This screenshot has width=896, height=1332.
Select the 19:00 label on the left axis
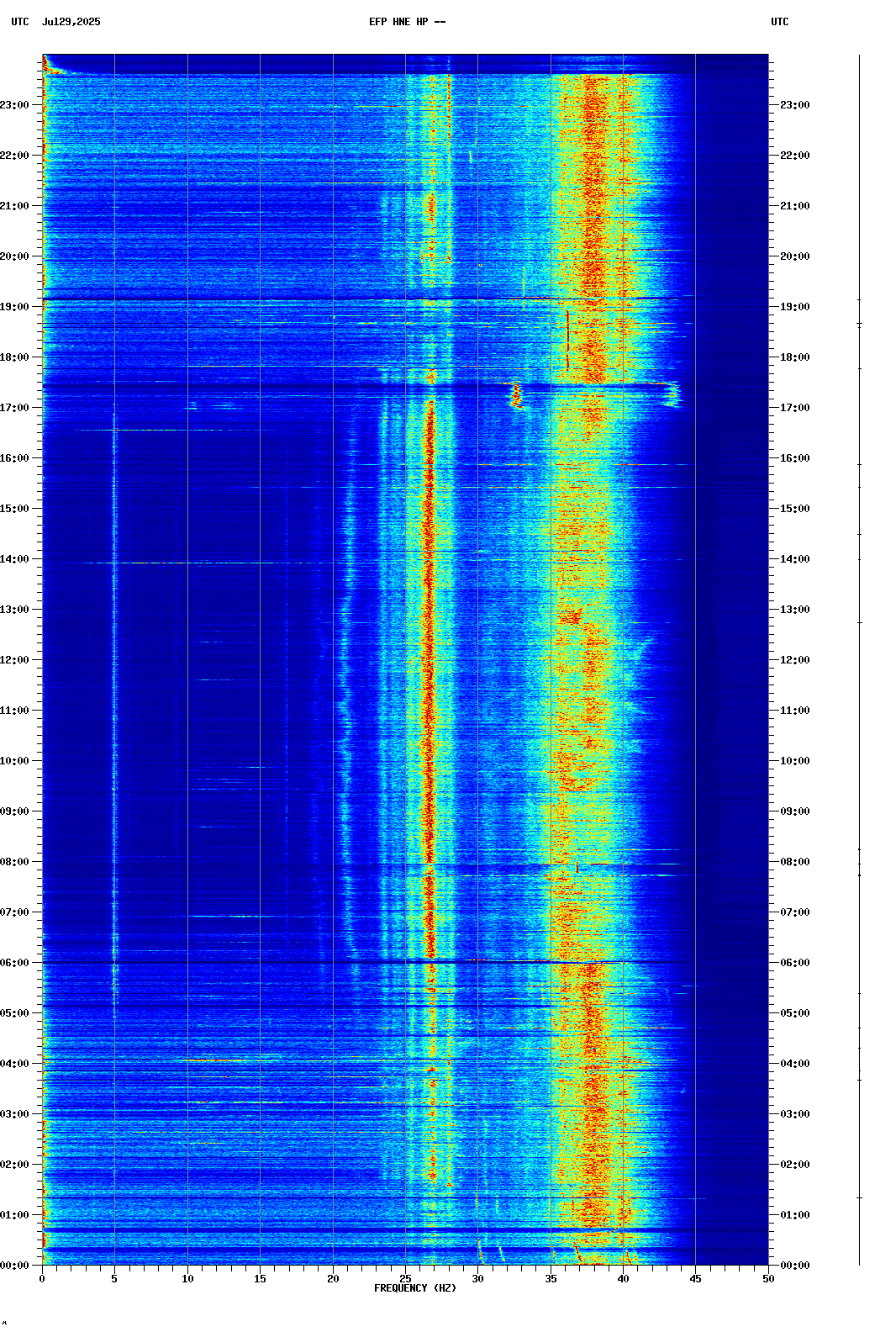tap(14, 307)
